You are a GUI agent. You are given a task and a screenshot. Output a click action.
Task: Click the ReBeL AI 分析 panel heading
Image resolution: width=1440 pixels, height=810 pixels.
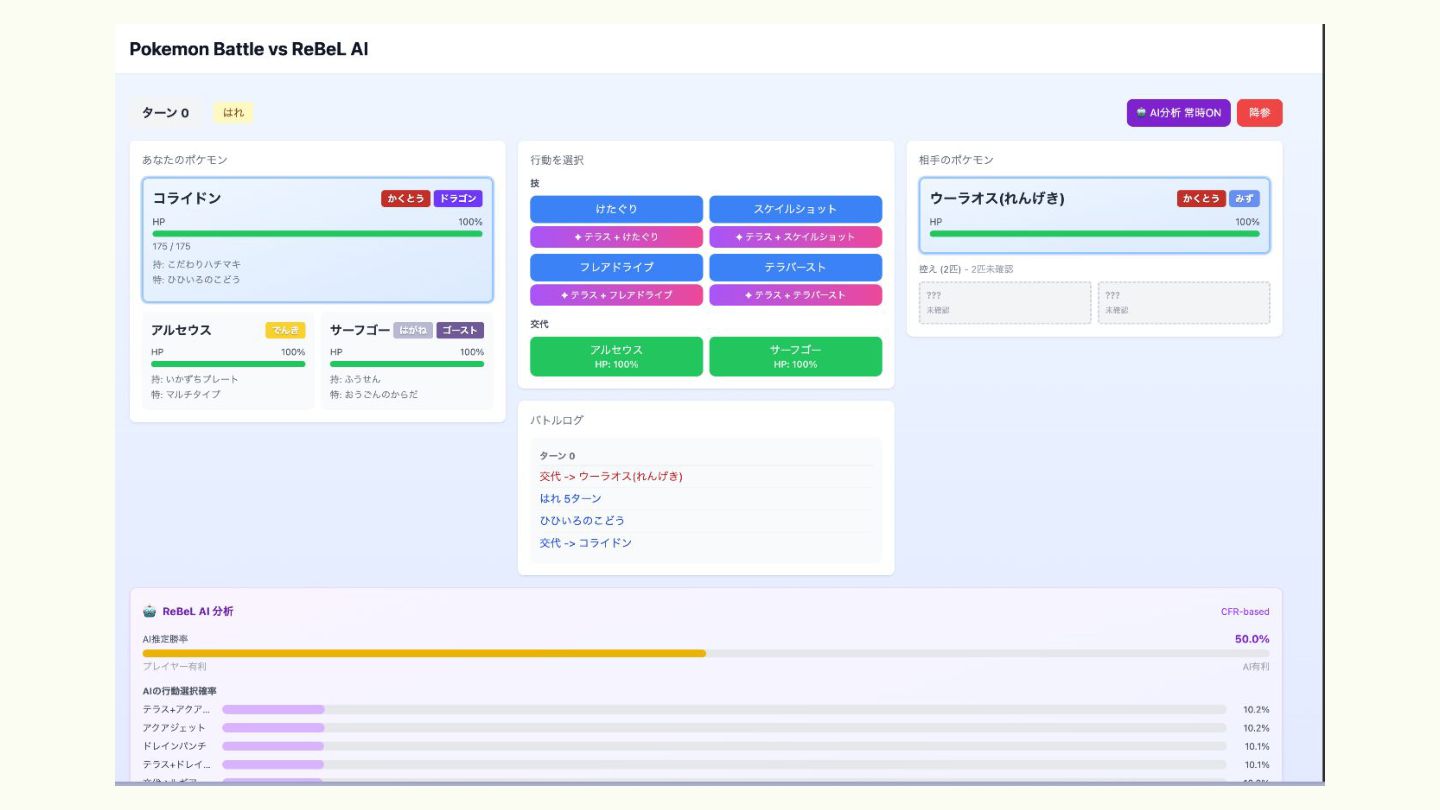(x=197, y=611)
